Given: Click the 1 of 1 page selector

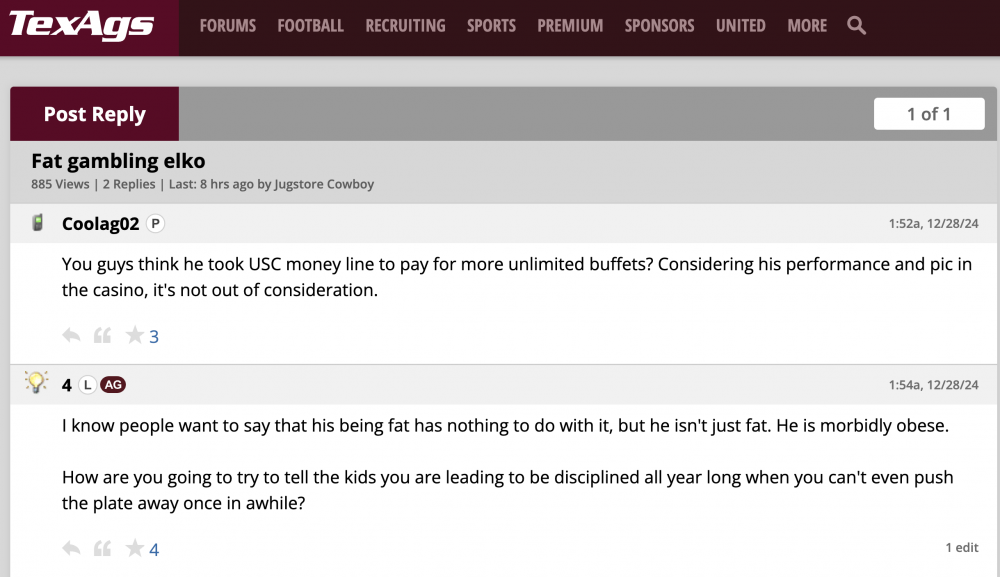Looking at the screenshot, I should pyautogui.click(x=929, y=114).
